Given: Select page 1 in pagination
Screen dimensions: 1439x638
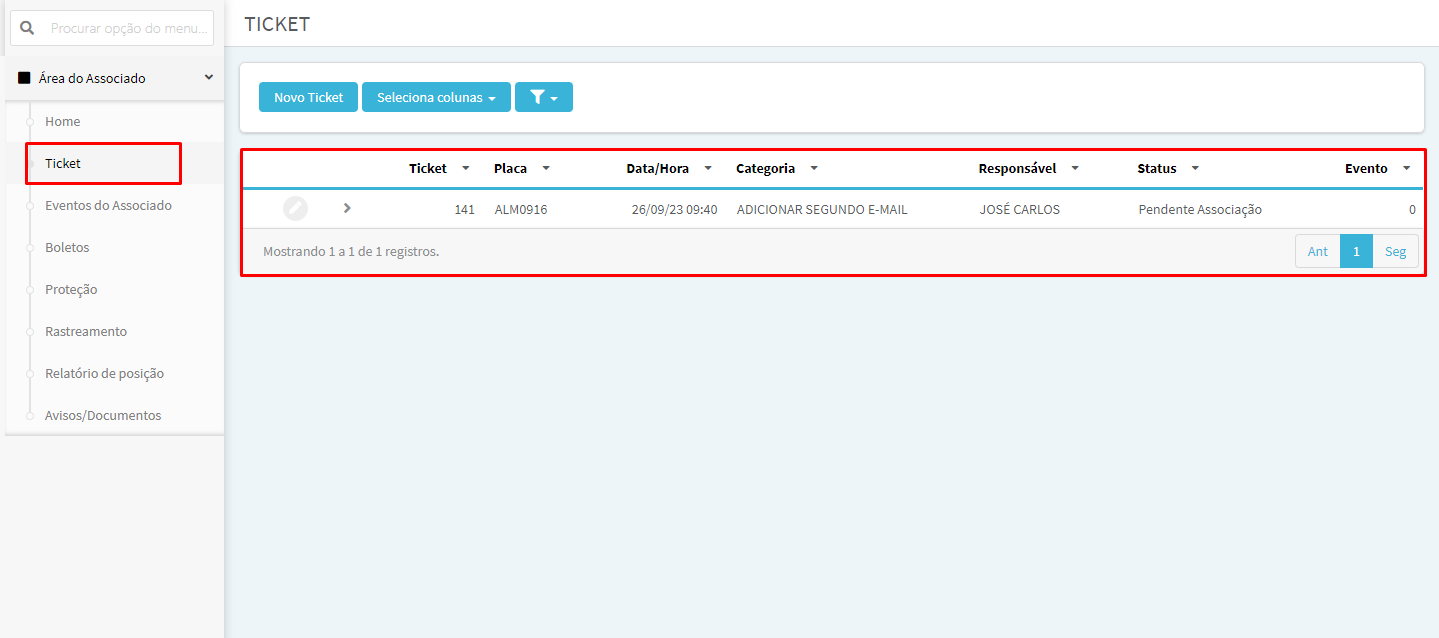Looking at the screenshot, I should click(x=1356, y=251).
